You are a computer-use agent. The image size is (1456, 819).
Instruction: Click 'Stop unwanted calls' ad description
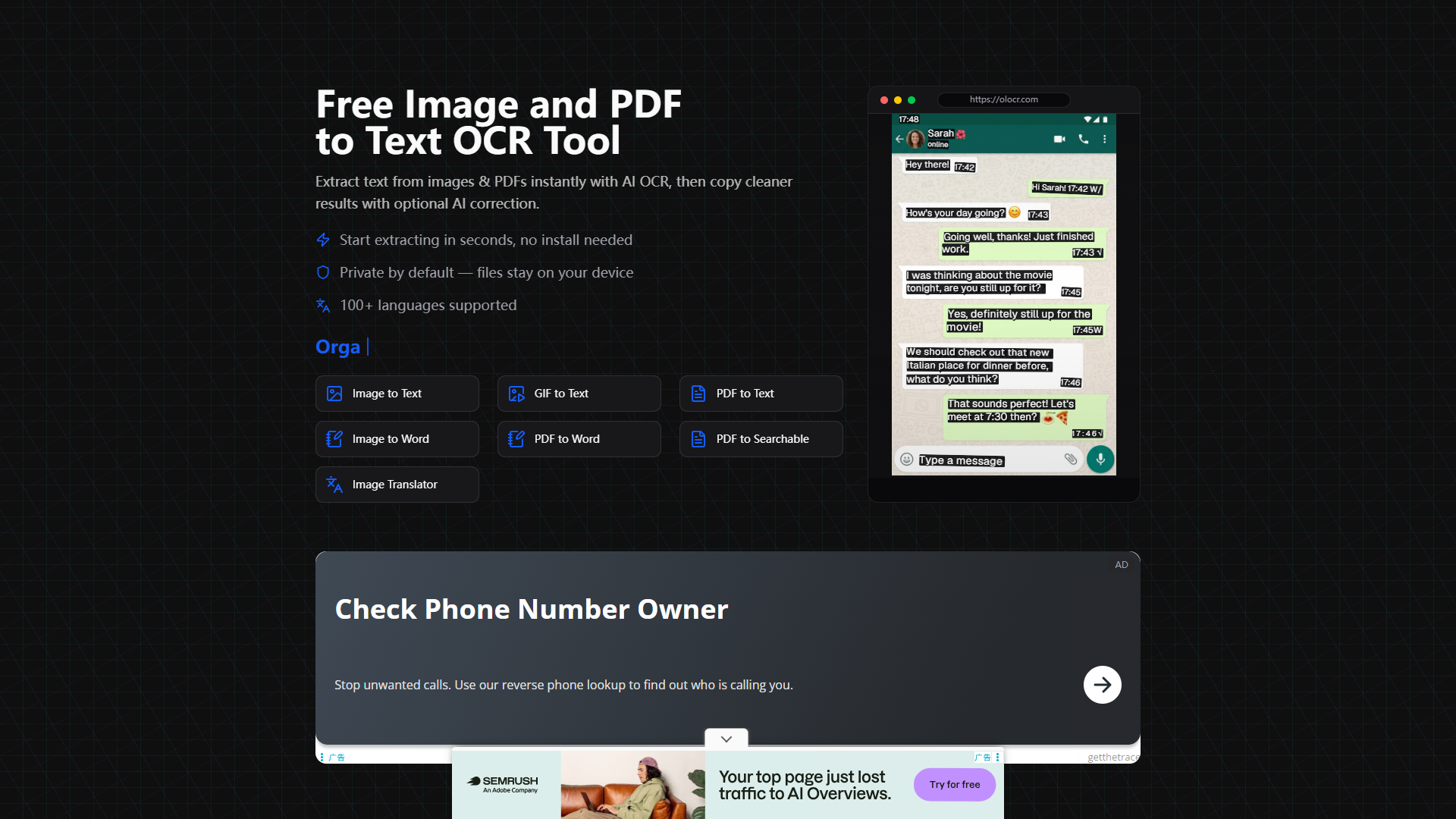pyautogui.click(x=563, y=685)
